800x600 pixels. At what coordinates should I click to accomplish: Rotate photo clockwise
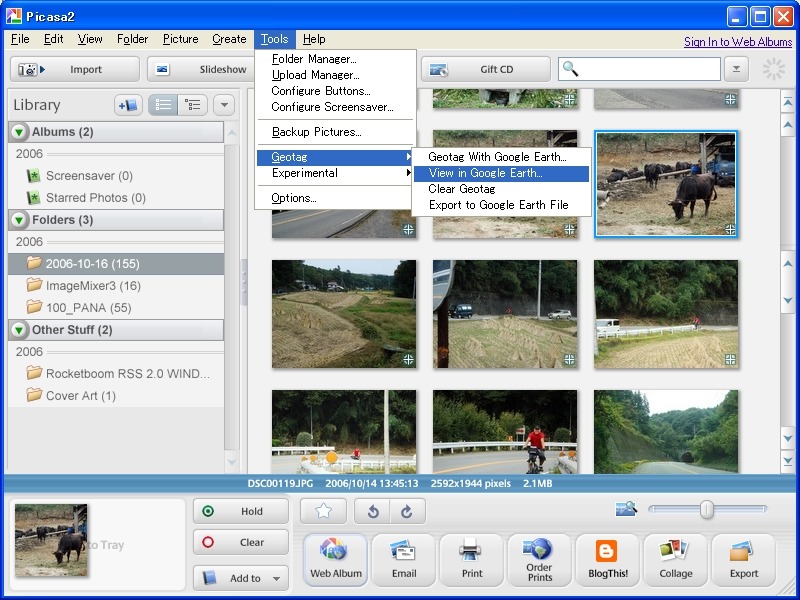click(x=407, y=511)
